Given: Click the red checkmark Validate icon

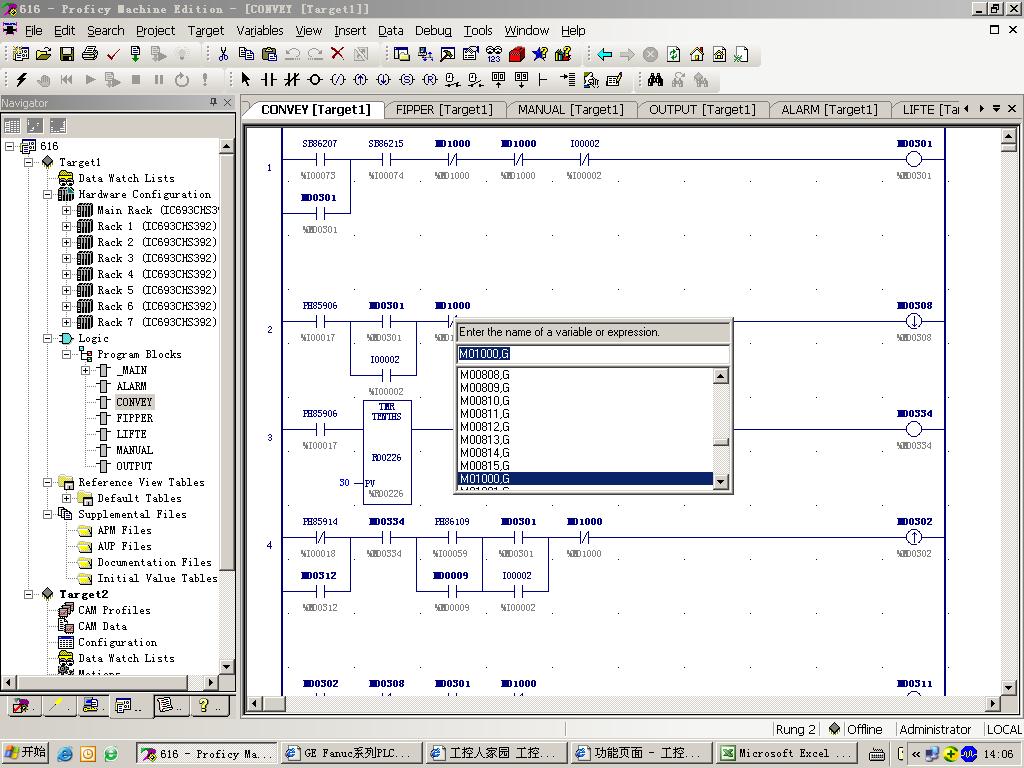Looking at the screenshot, I should (x=112, y=54).
